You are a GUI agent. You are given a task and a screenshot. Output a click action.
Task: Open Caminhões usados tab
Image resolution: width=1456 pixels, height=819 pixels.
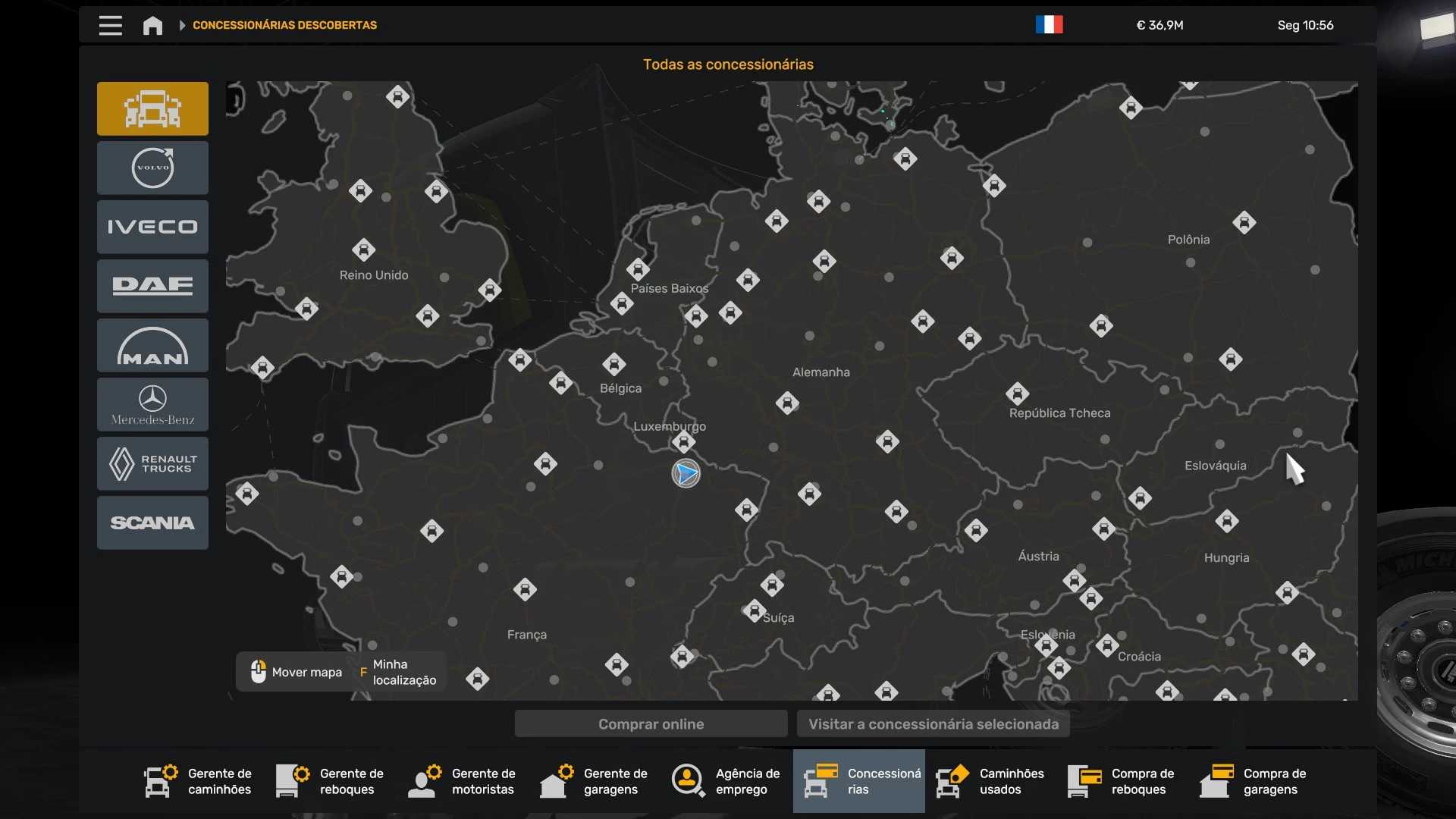[990, 781]
